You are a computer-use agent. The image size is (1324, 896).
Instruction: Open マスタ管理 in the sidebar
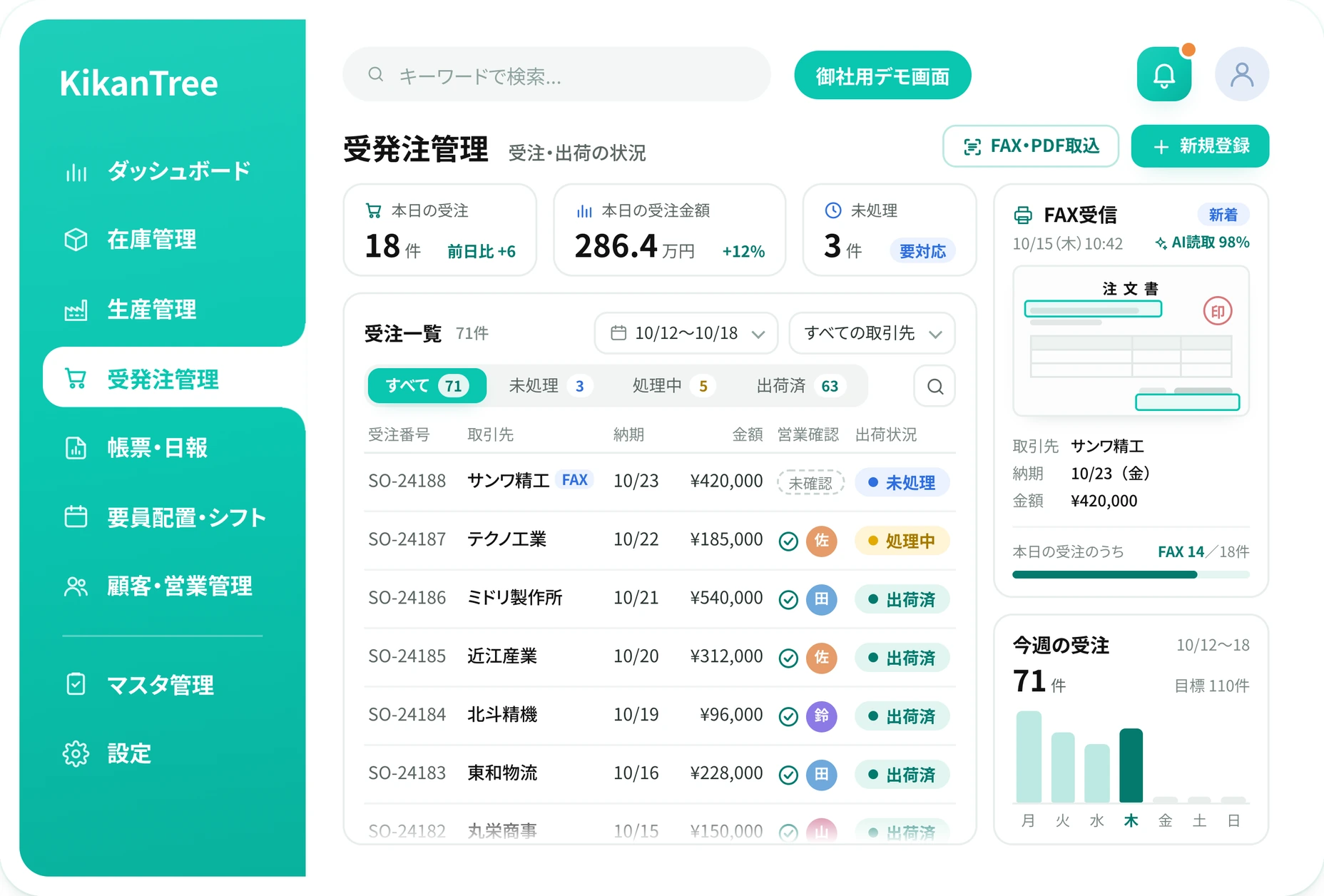click(140, 685)
